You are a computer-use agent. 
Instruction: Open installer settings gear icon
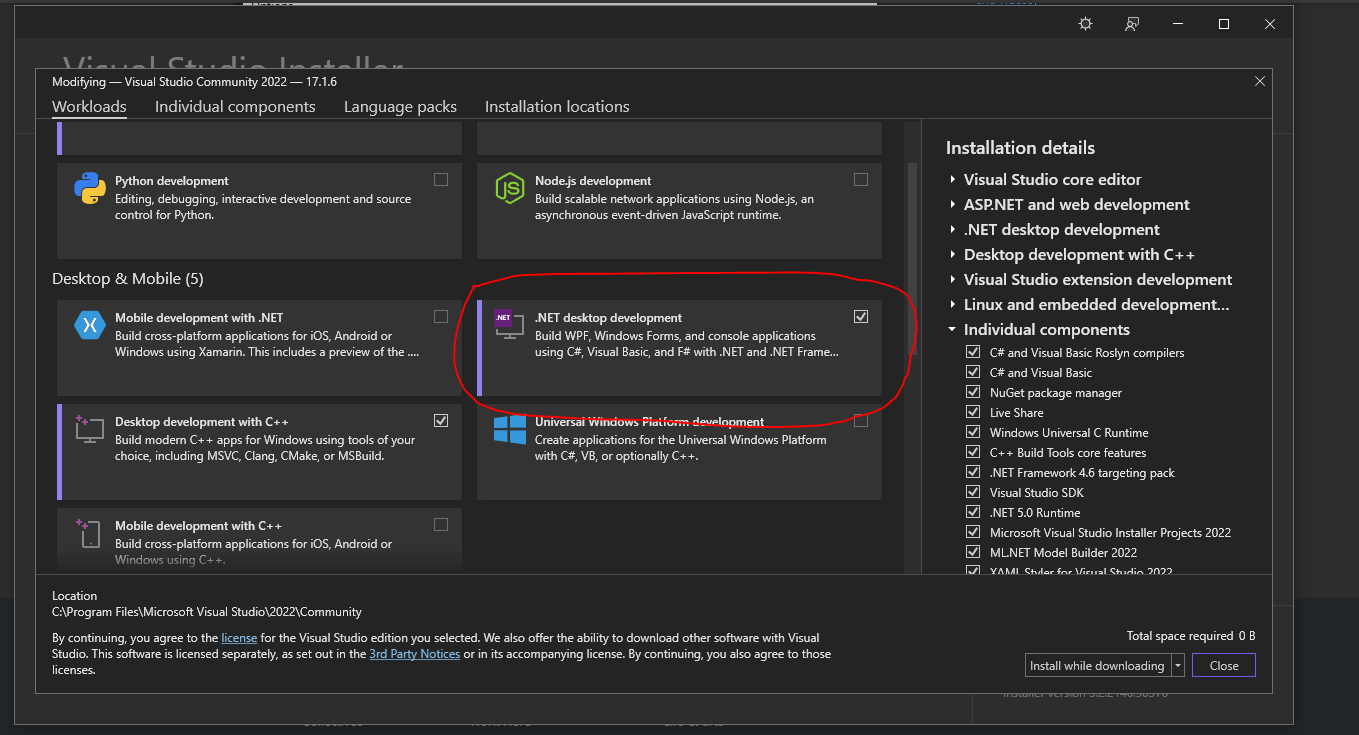(x=1086, y=24)
